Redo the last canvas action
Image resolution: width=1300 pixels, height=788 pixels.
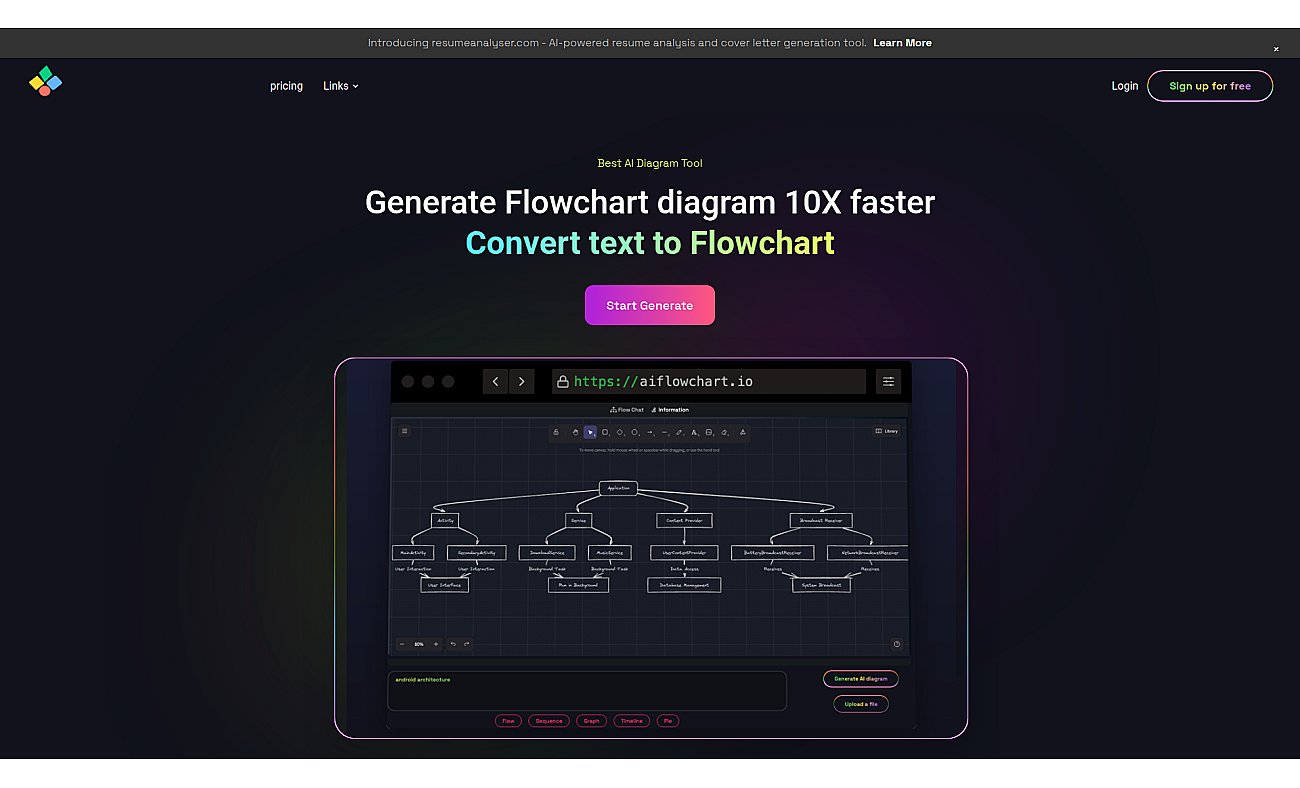point(466,644)
